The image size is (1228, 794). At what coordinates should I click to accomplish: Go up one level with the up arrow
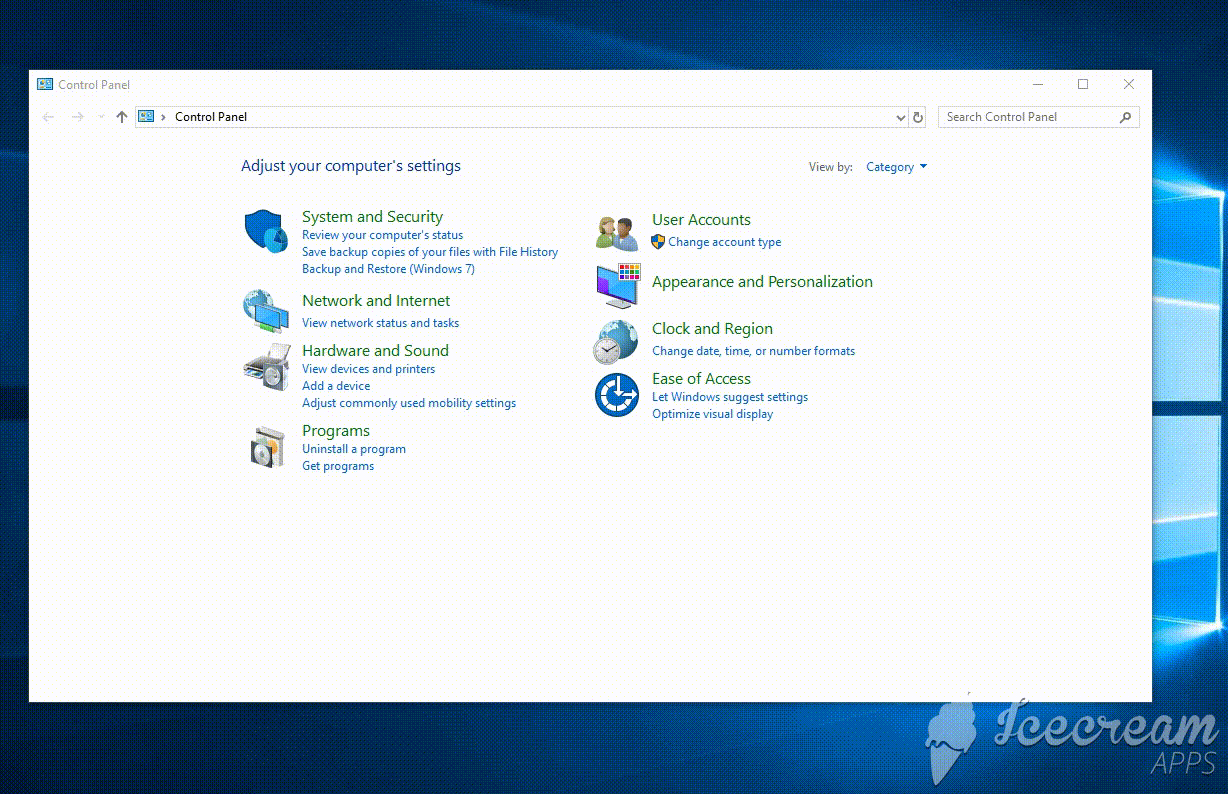point(122,117)
